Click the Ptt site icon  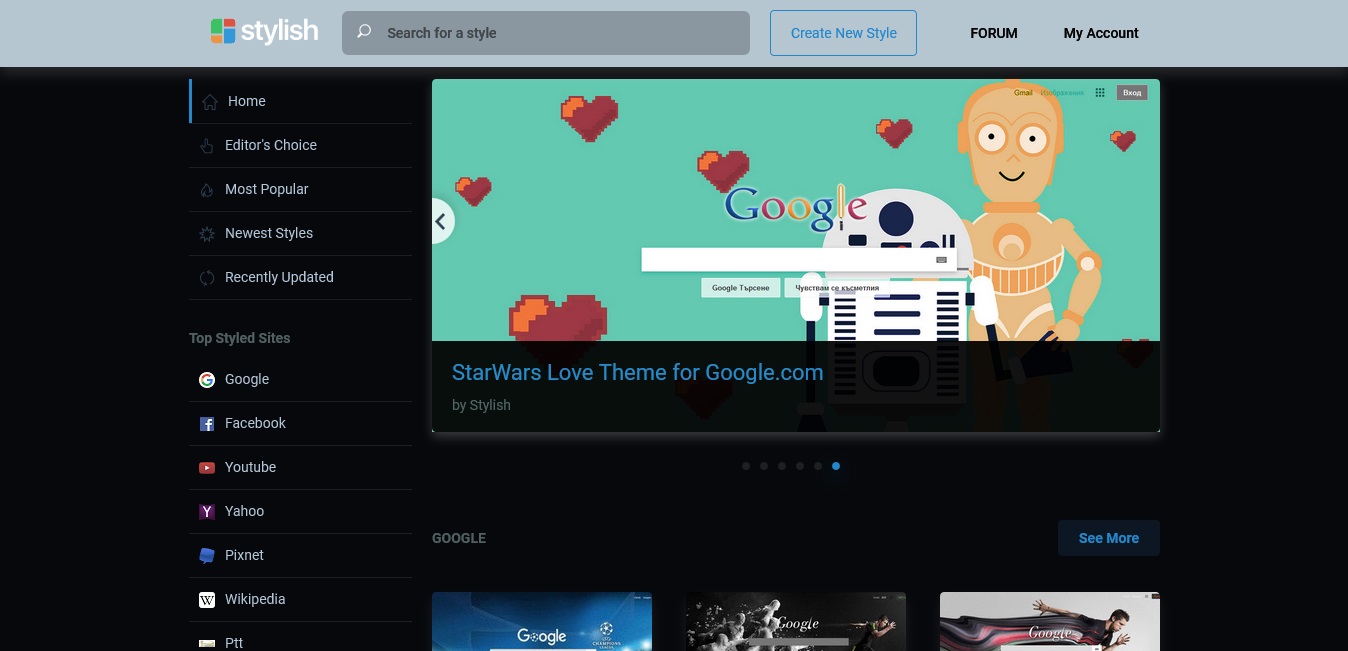pos(207,643)
